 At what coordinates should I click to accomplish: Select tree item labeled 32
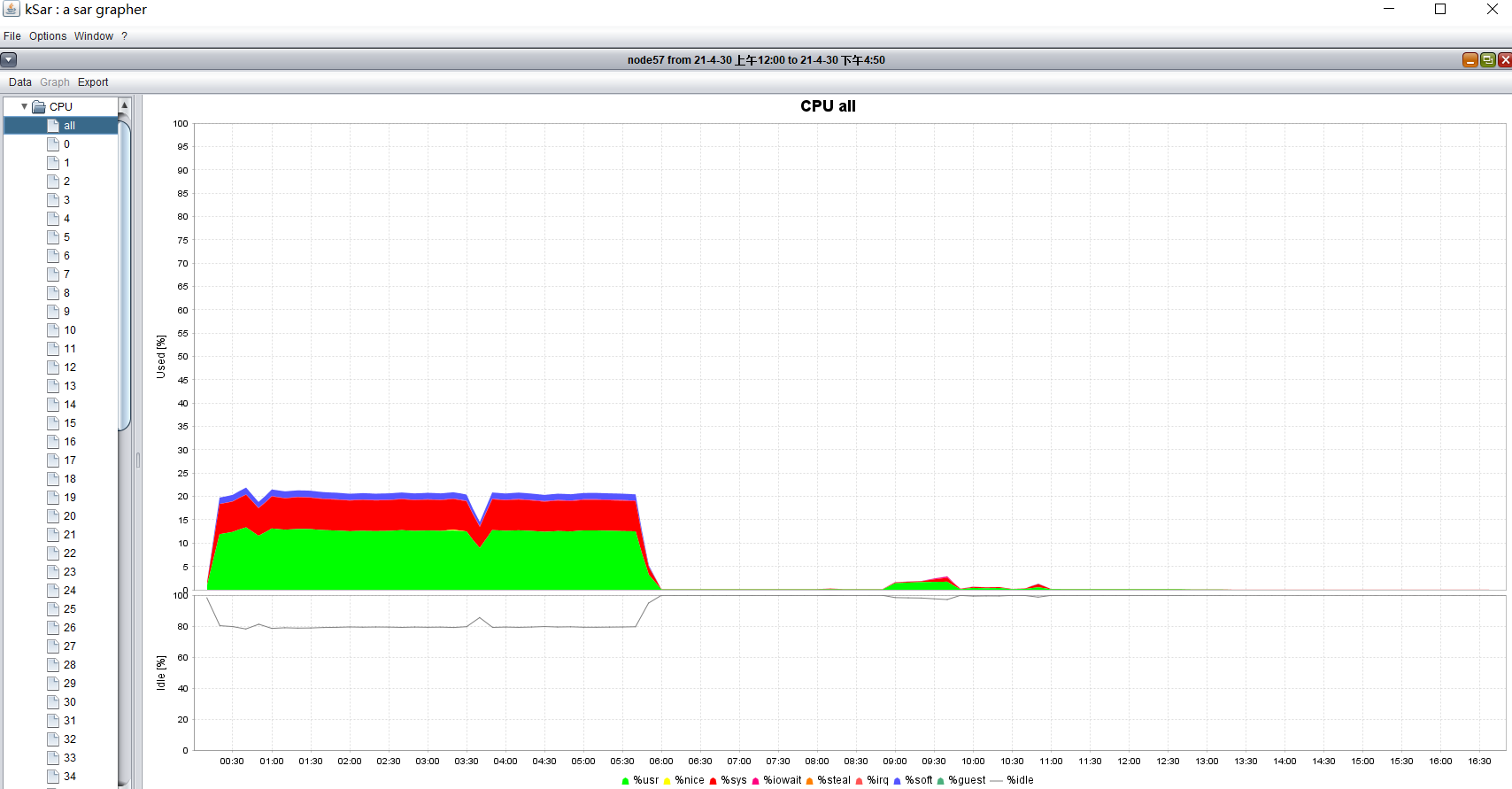69,739
